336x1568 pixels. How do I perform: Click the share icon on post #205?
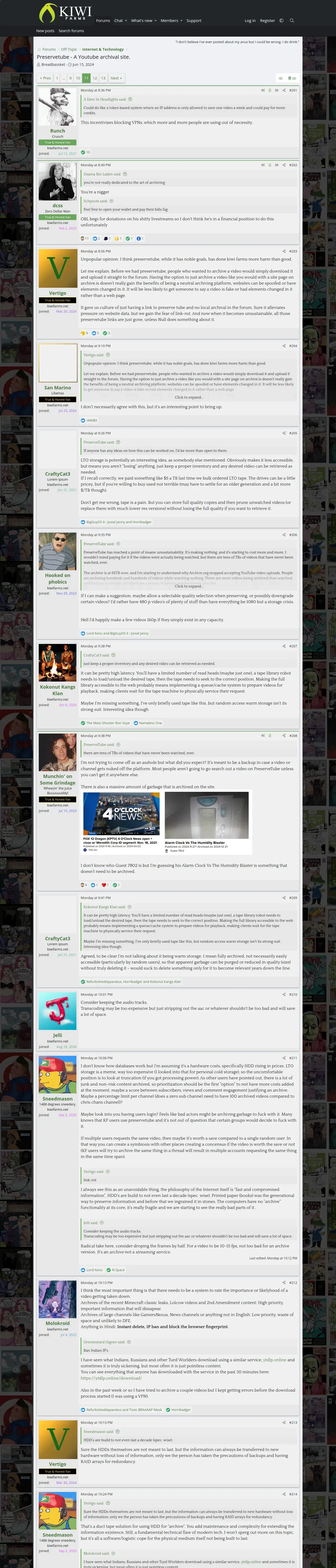tap(284, 433)
